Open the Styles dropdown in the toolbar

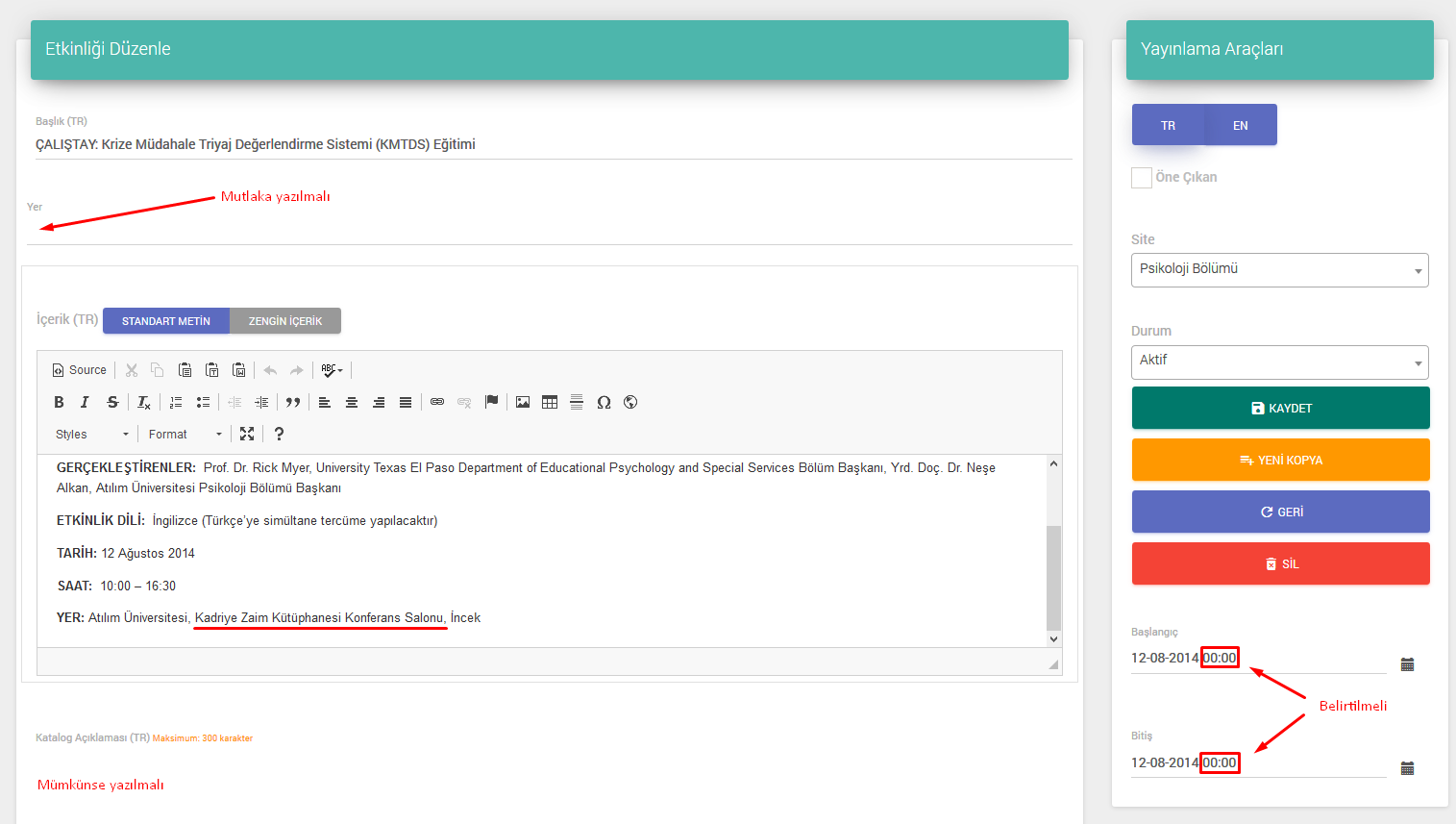tap(91, 435)
